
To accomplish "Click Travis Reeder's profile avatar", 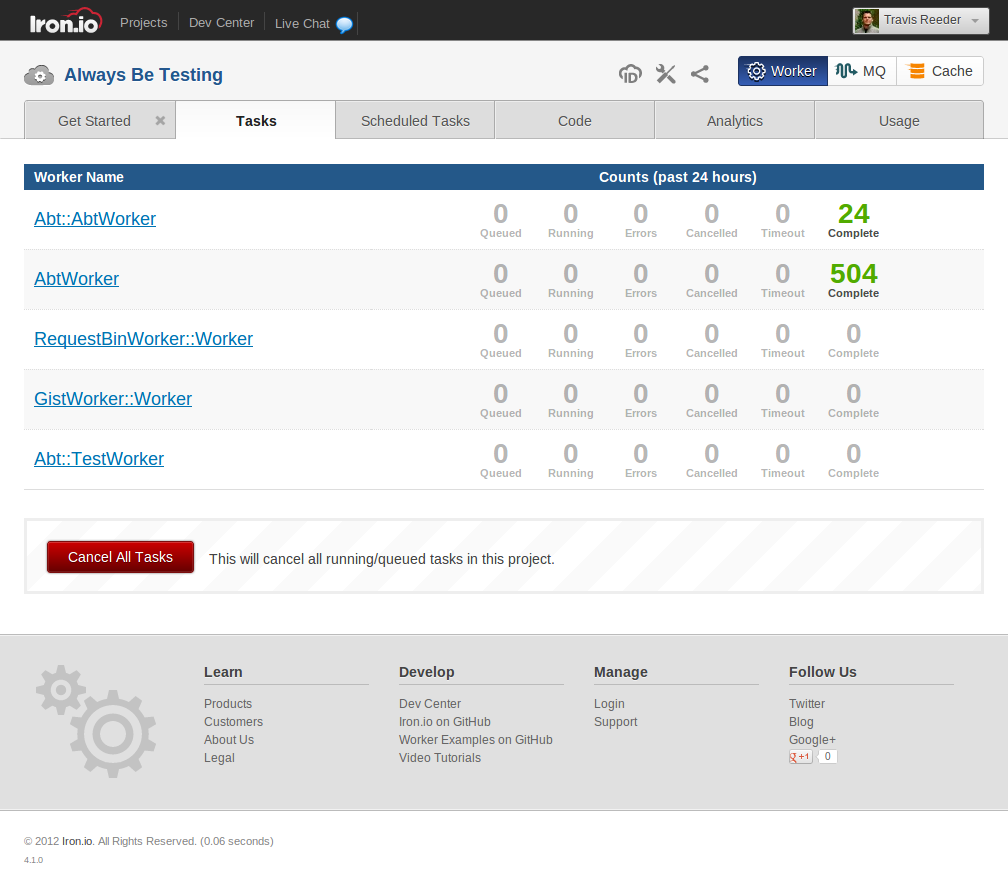I will pyautogui.click(x=866, y=21).
